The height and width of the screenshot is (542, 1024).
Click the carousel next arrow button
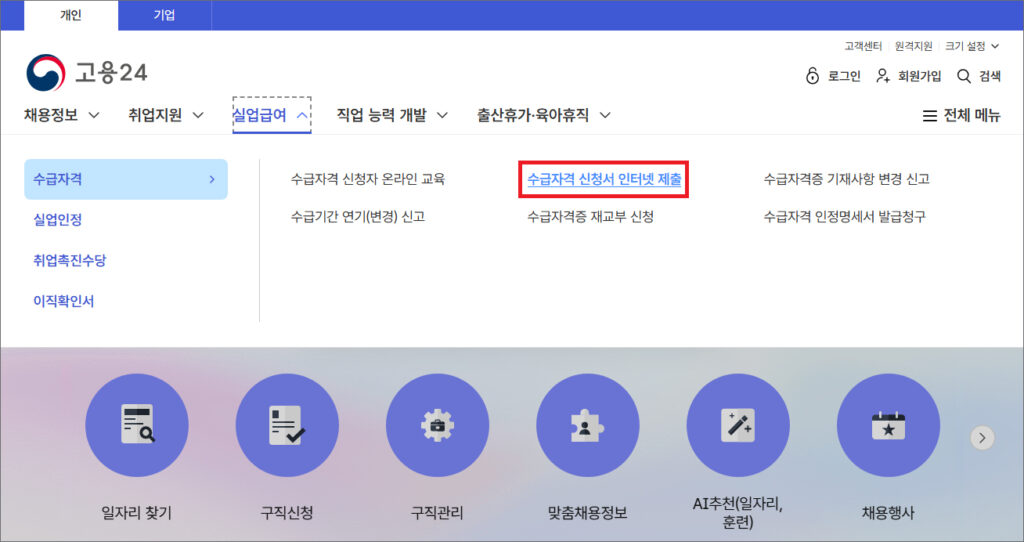(x=983, y=437)
